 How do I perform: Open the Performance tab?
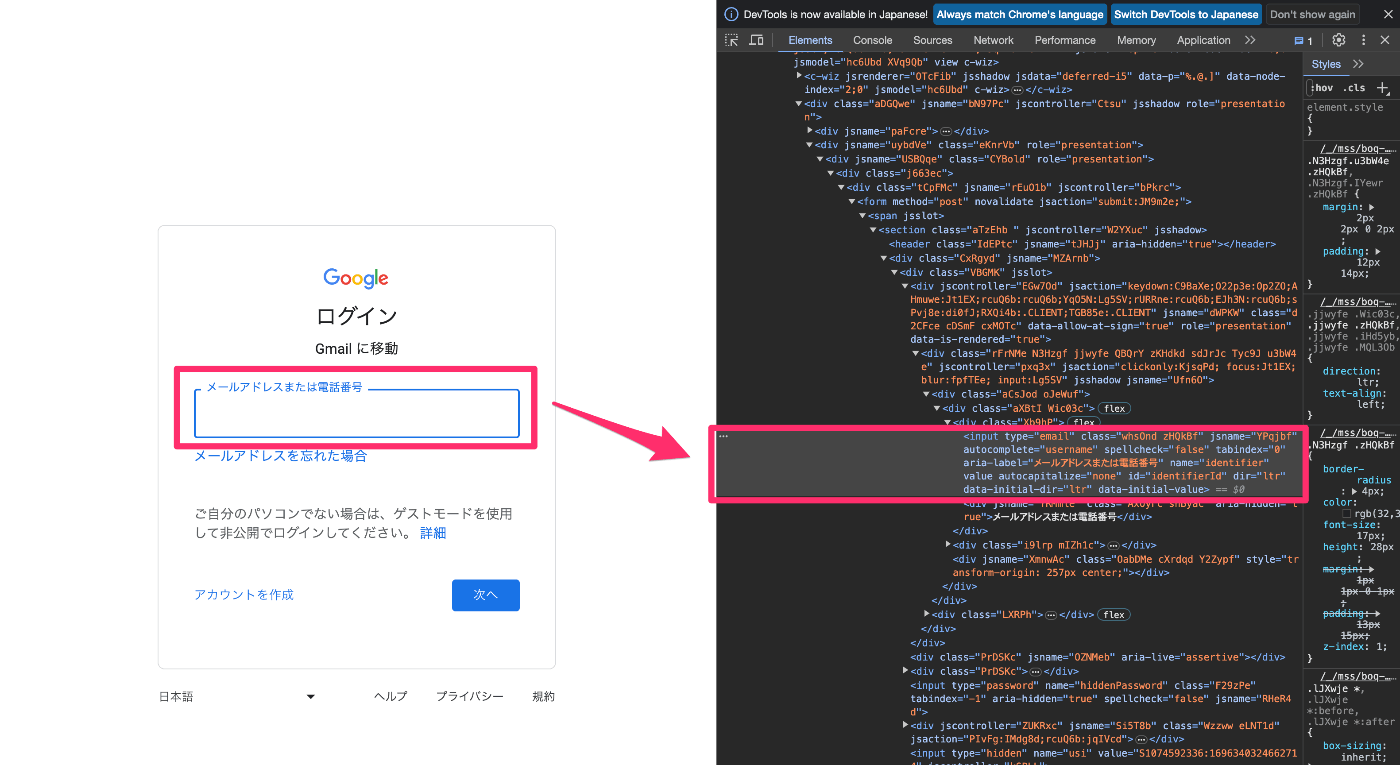(x=1065, y=40)
